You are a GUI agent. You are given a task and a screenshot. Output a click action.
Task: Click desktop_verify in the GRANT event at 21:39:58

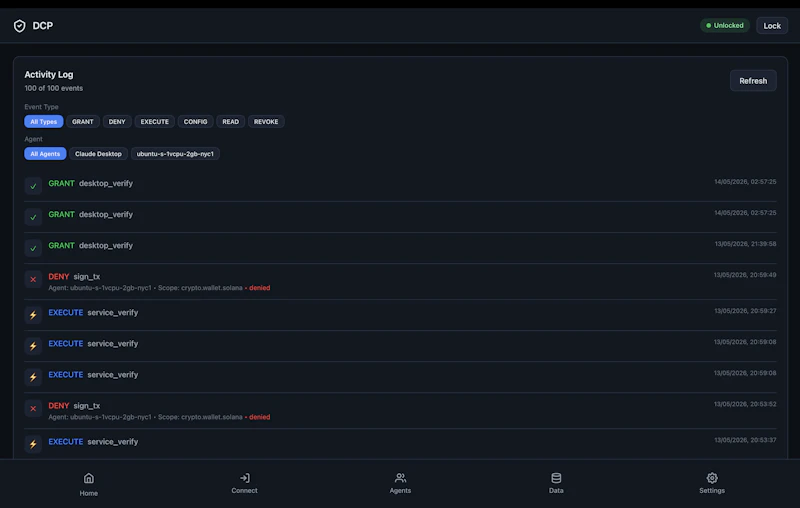click(x=106, y=245)
